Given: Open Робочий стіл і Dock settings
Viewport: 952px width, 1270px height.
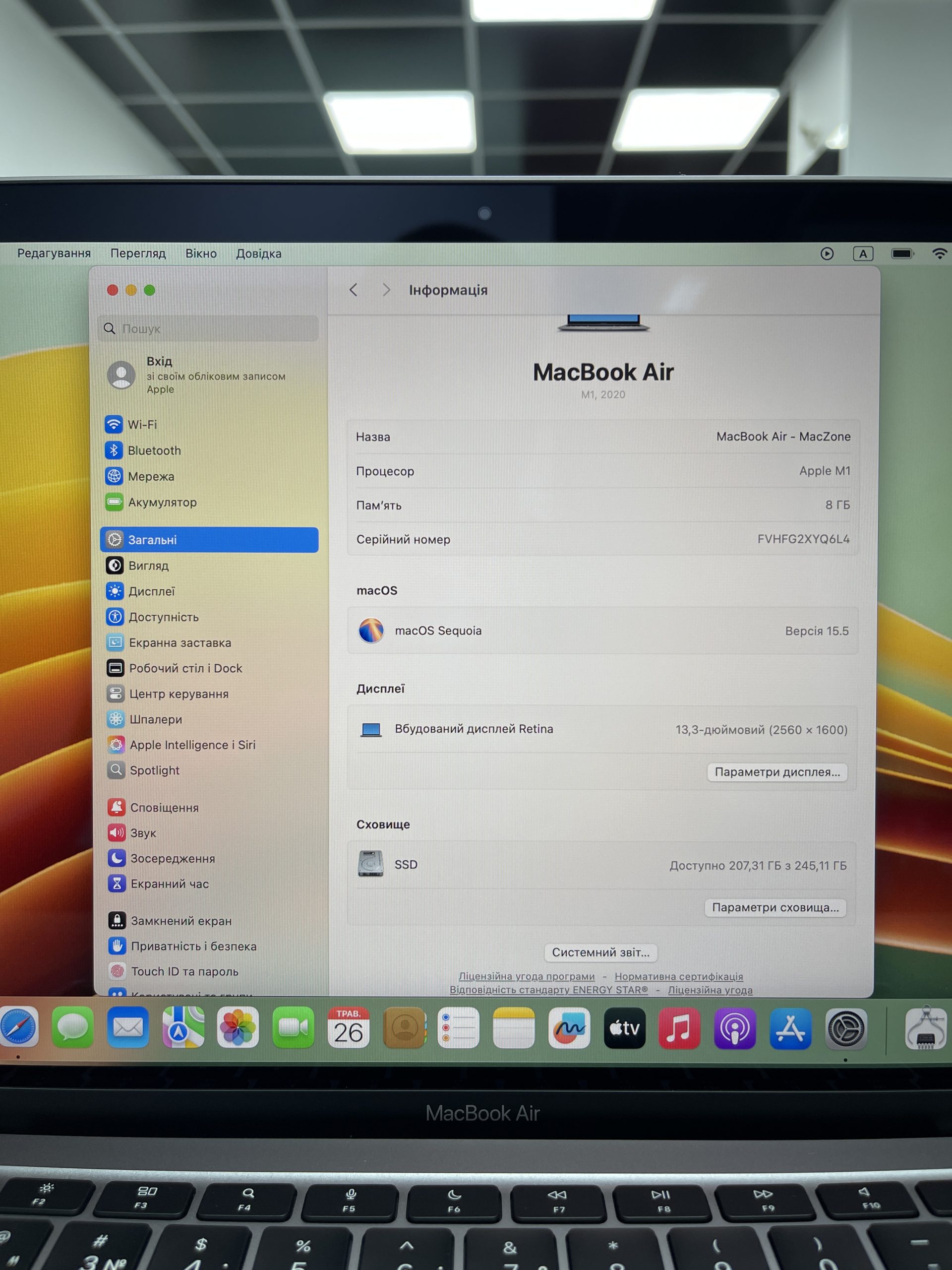Looking at the screenshot, I should pos(175,668).
